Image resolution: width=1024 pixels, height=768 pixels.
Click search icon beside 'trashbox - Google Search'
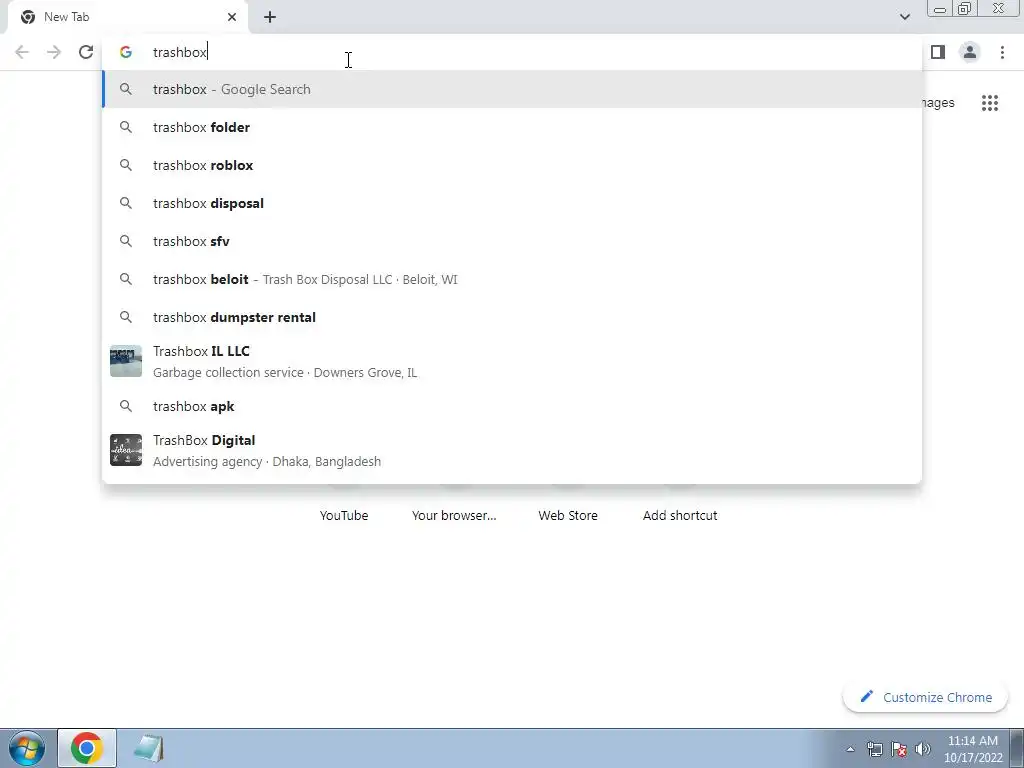click(x=126, y=89)
